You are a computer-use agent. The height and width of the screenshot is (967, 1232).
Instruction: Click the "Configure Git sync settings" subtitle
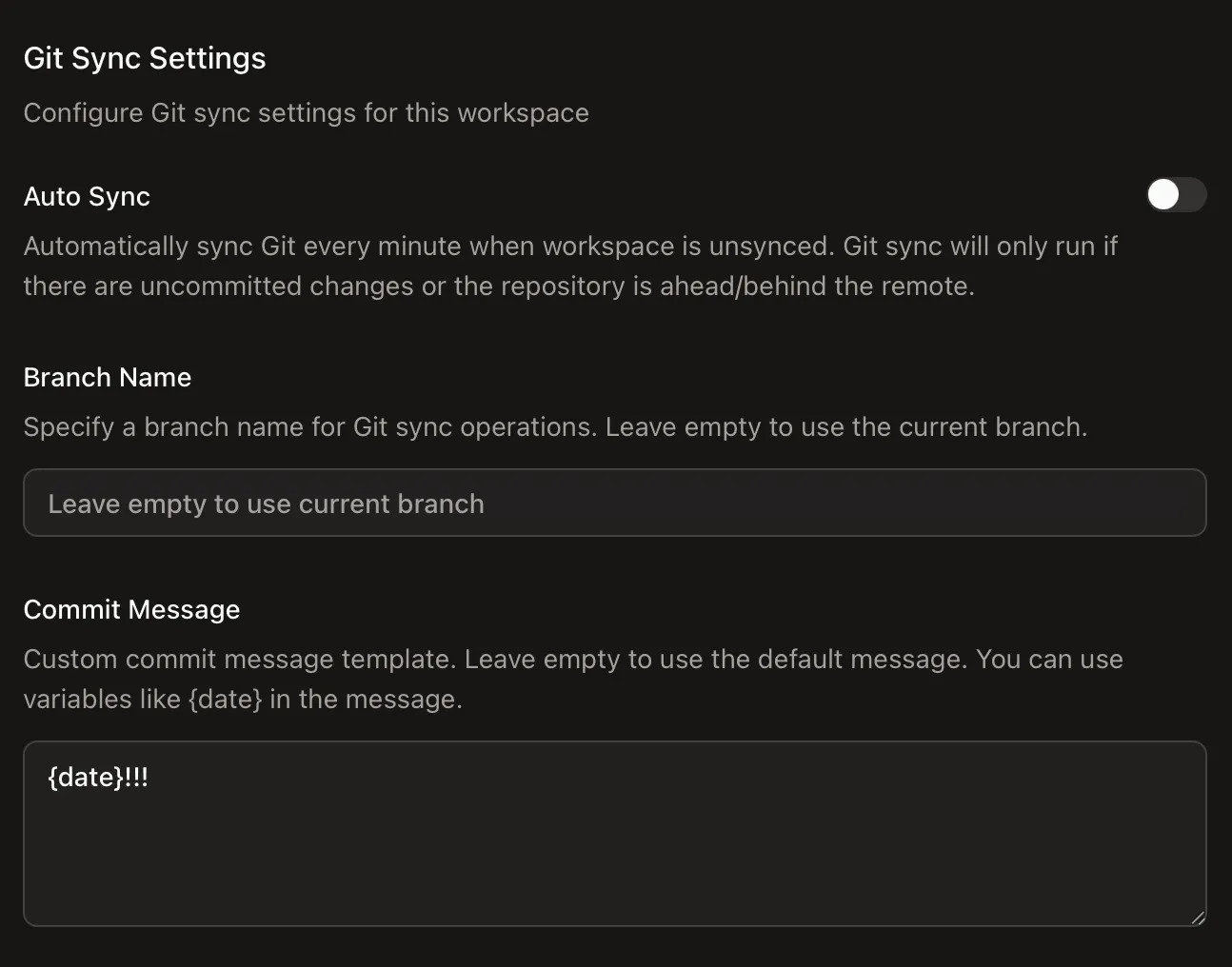(306, 112)
